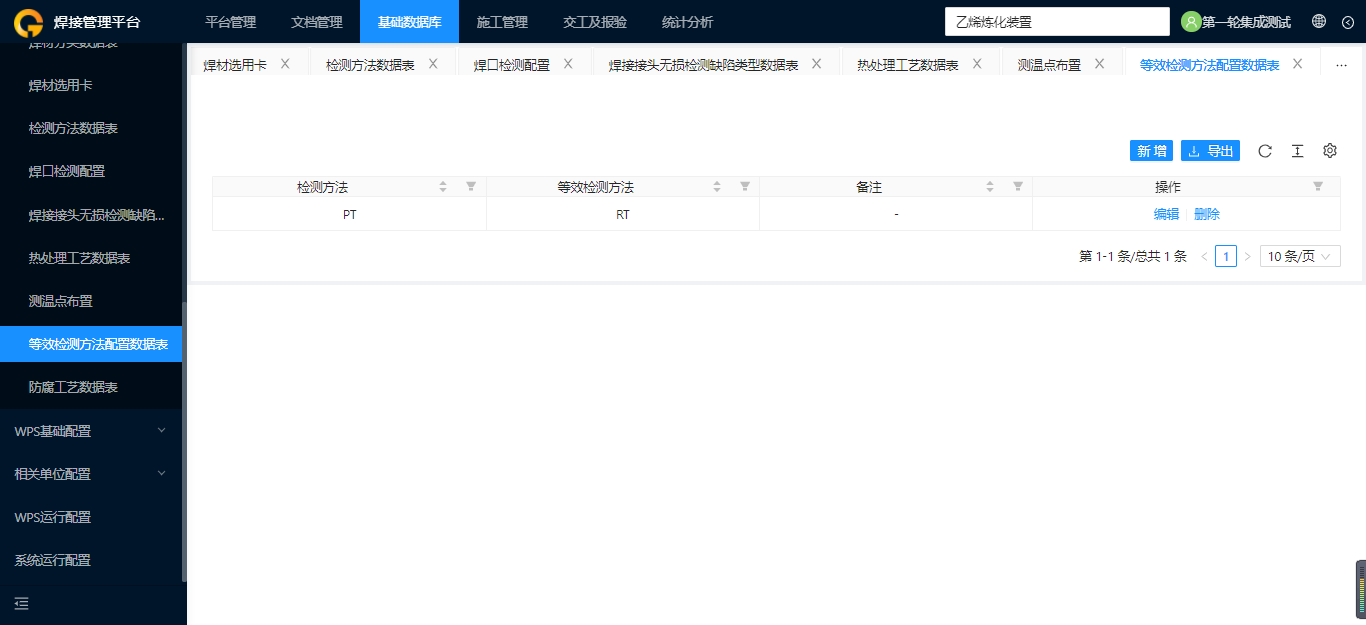The width and height of the screenshot is (1366, 625).
Task: Open the 基础数据库 top menu
Action: [x=409, y=22]
